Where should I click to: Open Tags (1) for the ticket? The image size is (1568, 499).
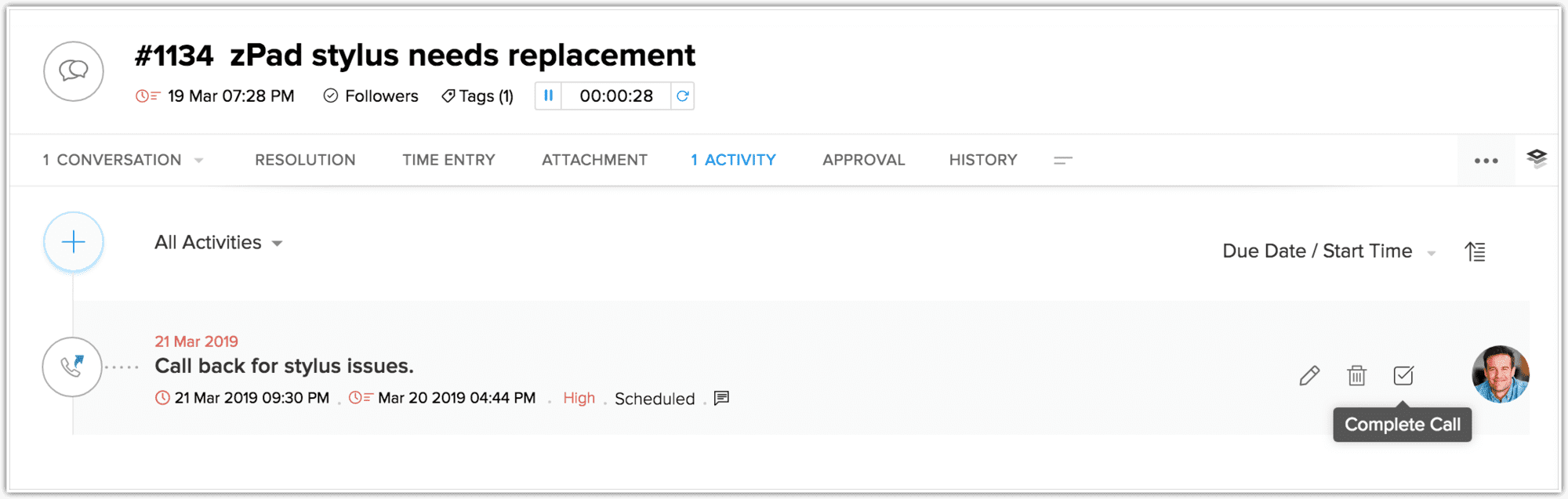(x=477, y=96)
